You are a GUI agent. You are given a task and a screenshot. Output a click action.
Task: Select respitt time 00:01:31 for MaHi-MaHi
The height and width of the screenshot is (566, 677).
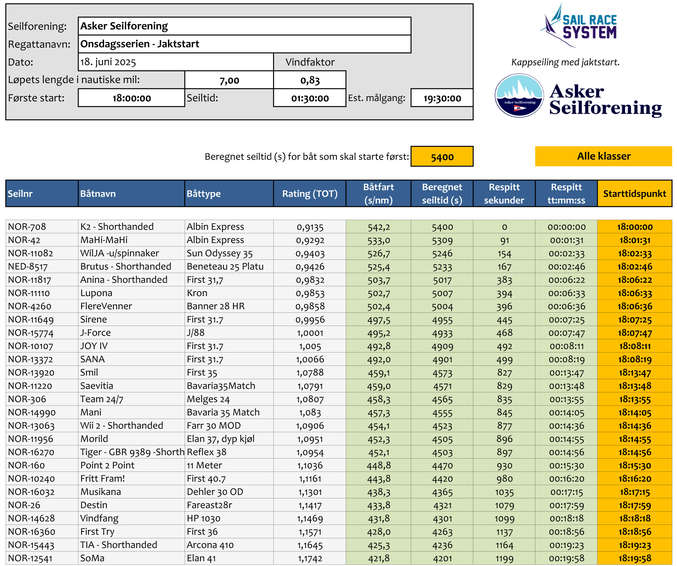pyautogui.click(x=566, y=240)
